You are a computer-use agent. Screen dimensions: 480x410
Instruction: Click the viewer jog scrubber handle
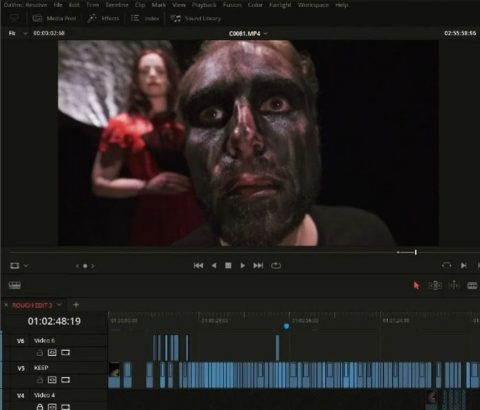[416, 252]
